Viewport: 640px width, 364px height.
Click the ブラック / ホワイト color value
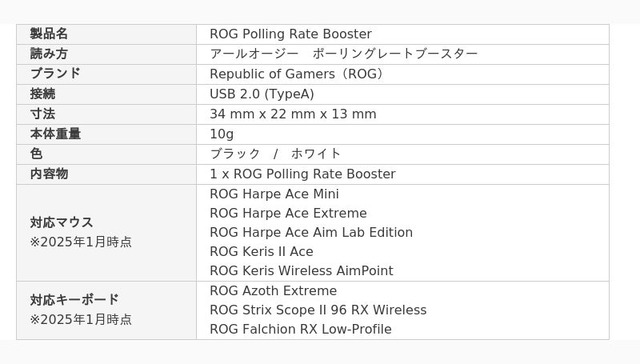(275, 154)
